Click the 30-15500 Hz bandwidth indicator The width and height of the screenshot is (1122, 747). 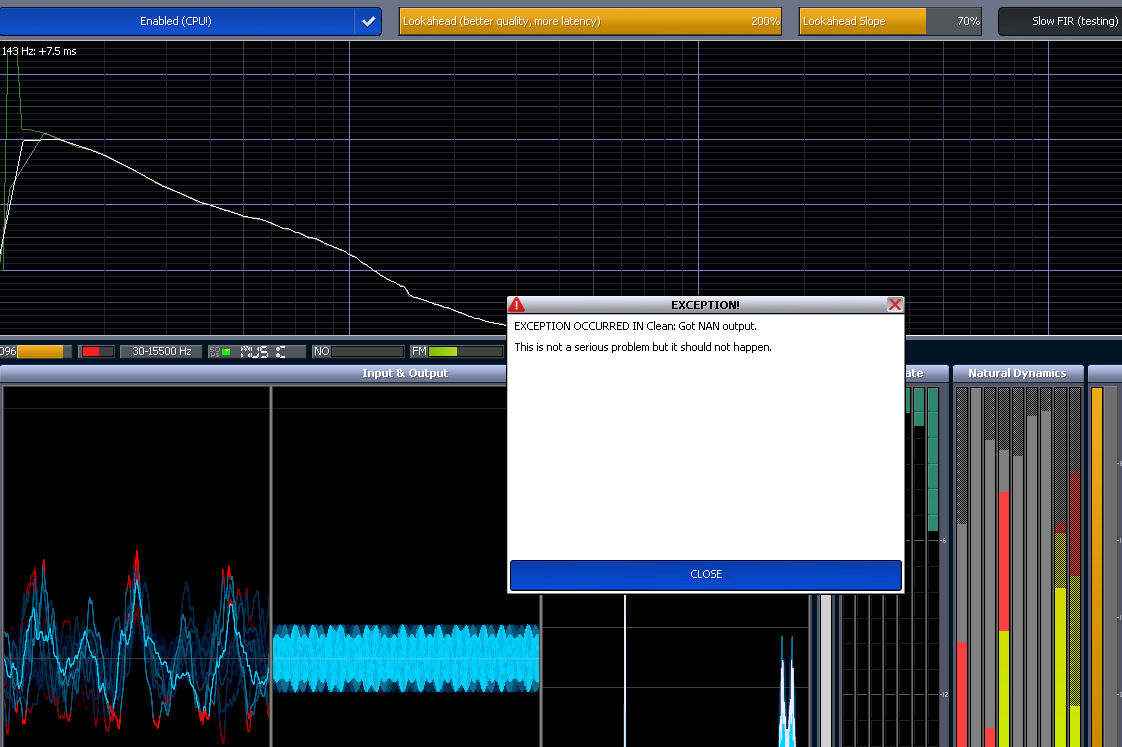[x=162, y=351]
